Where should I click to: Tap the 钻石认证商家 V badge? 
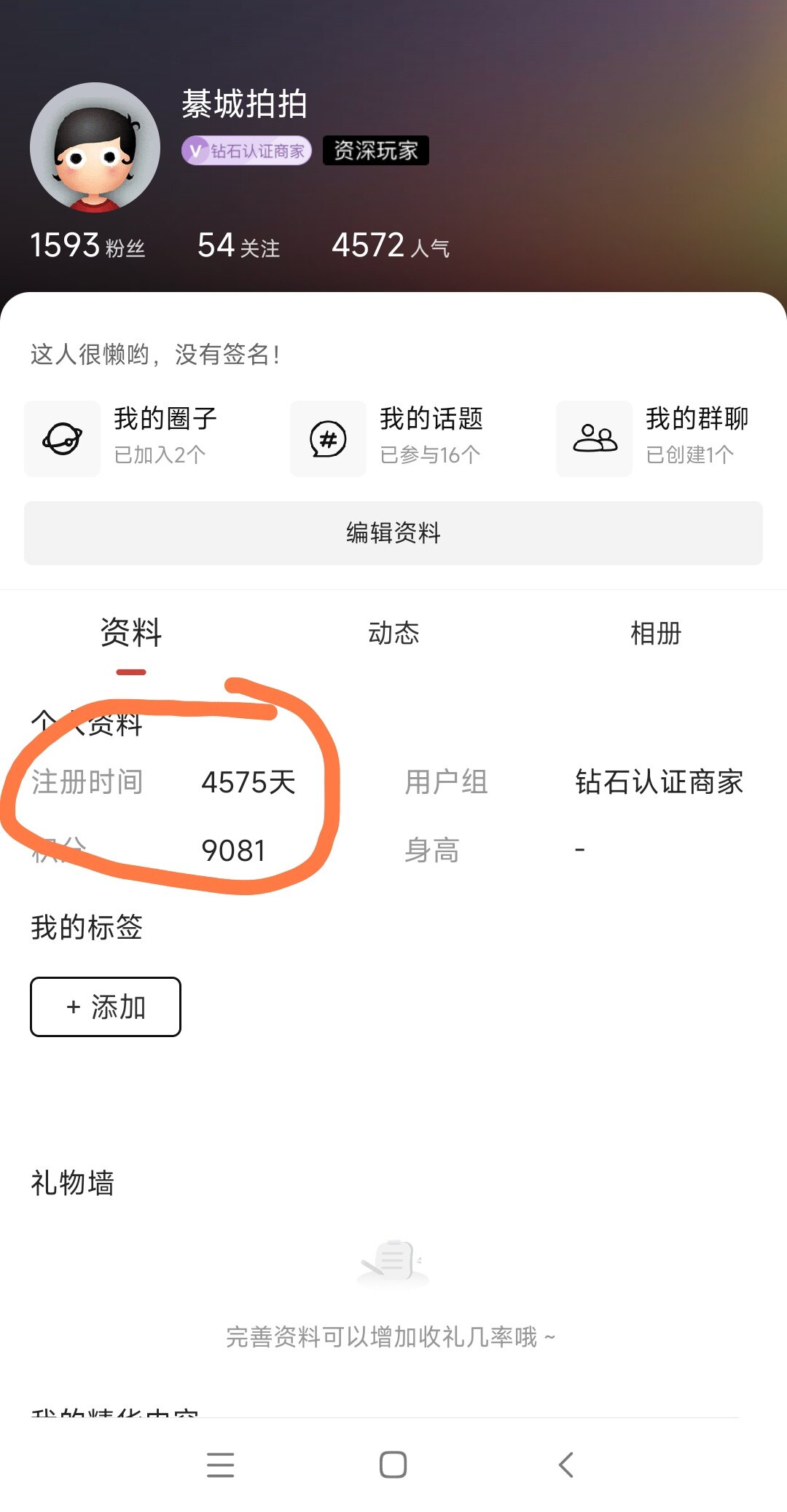pyautogui.click(x=246, y=151)
